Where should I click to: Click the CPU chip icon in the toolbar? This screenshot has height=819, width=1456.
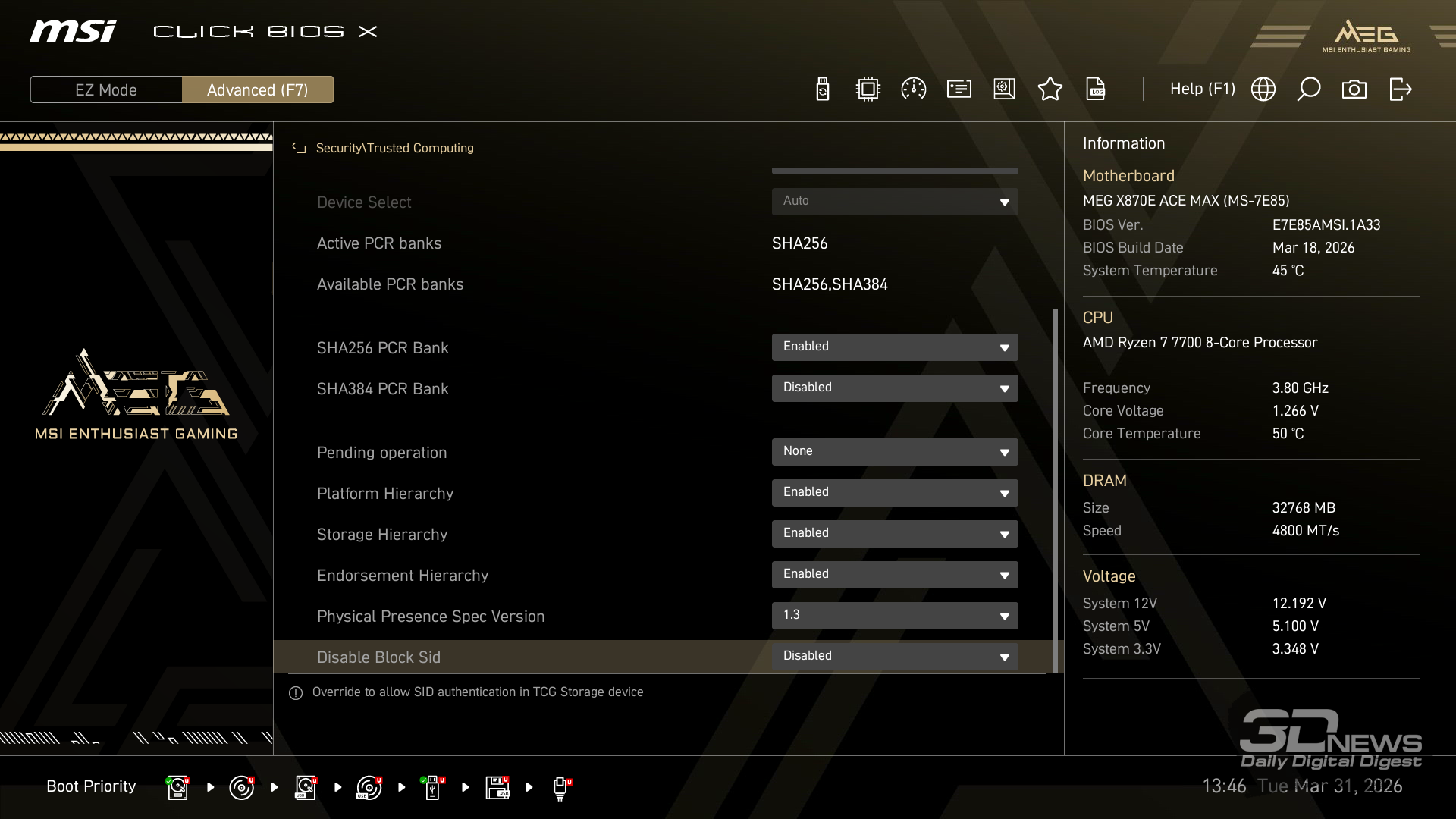(x=868, y=89)
